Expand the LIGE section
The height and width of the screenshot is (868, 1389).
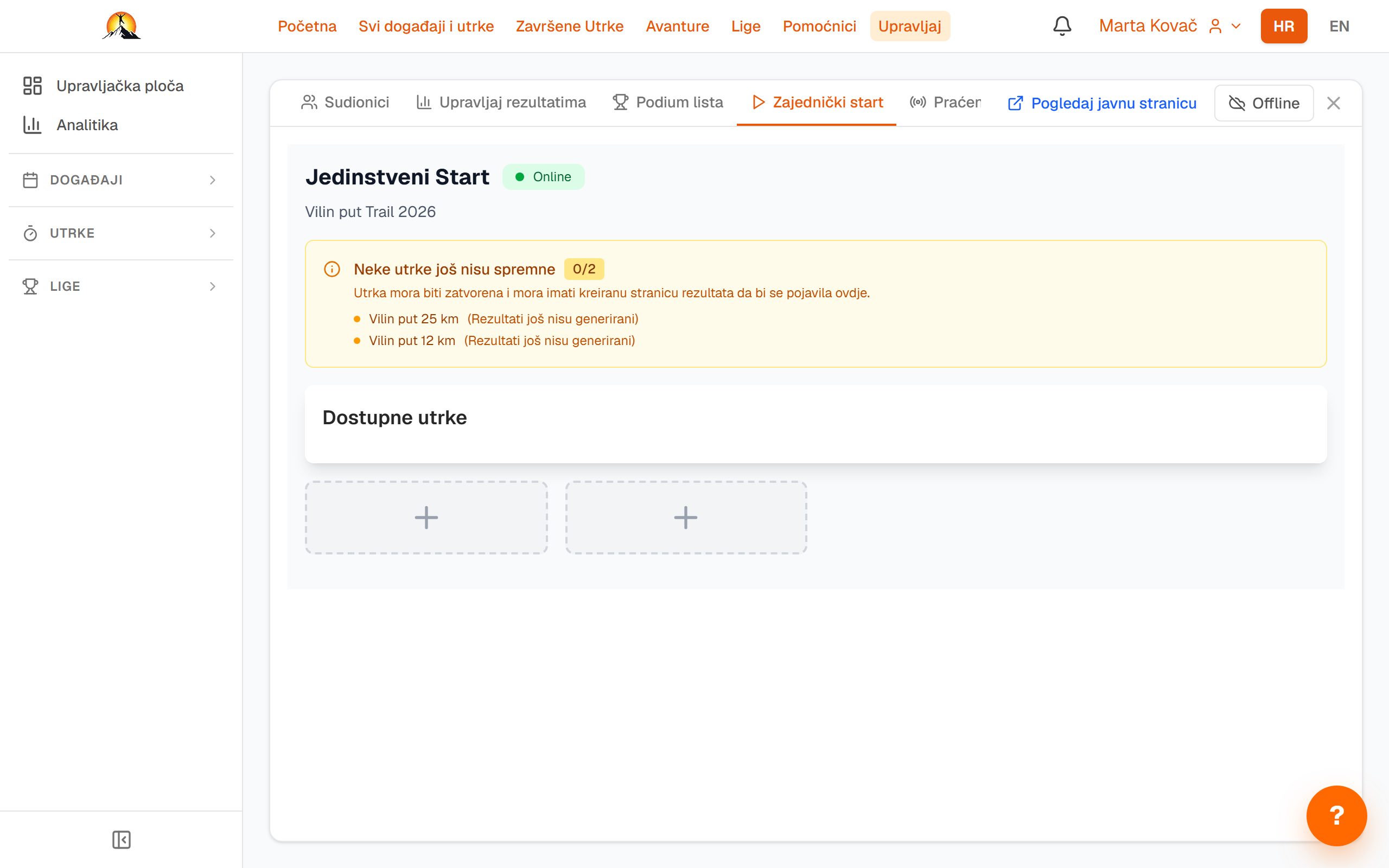click(120, 286)
